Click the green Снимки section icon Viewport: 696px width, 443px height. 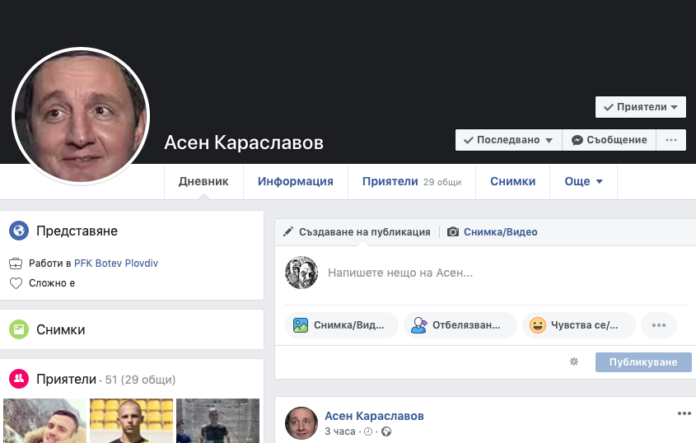pos(19,329)
